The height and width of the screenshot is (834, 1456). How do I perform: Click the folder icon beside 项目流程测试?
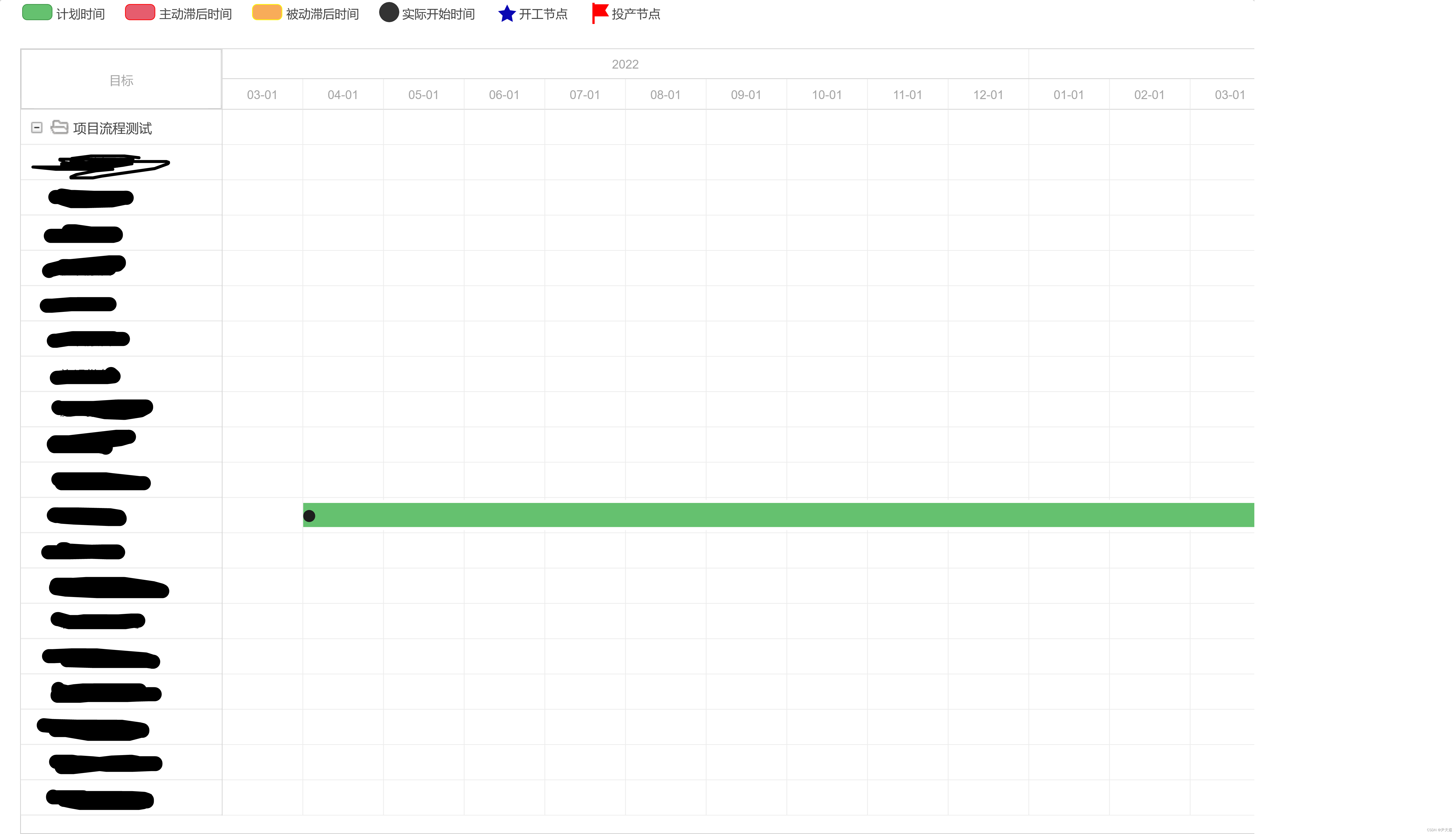pyautogui.click(x=59, y=127)
